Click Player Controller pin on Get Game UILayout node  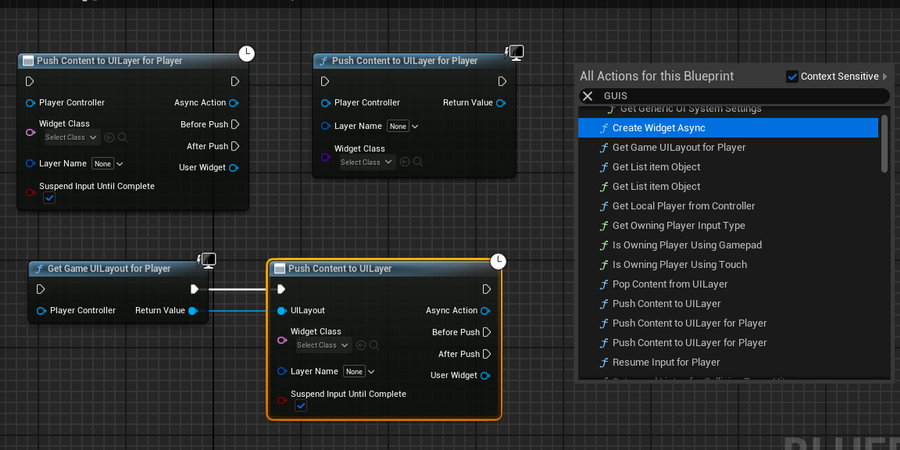[x=41, y=311]
